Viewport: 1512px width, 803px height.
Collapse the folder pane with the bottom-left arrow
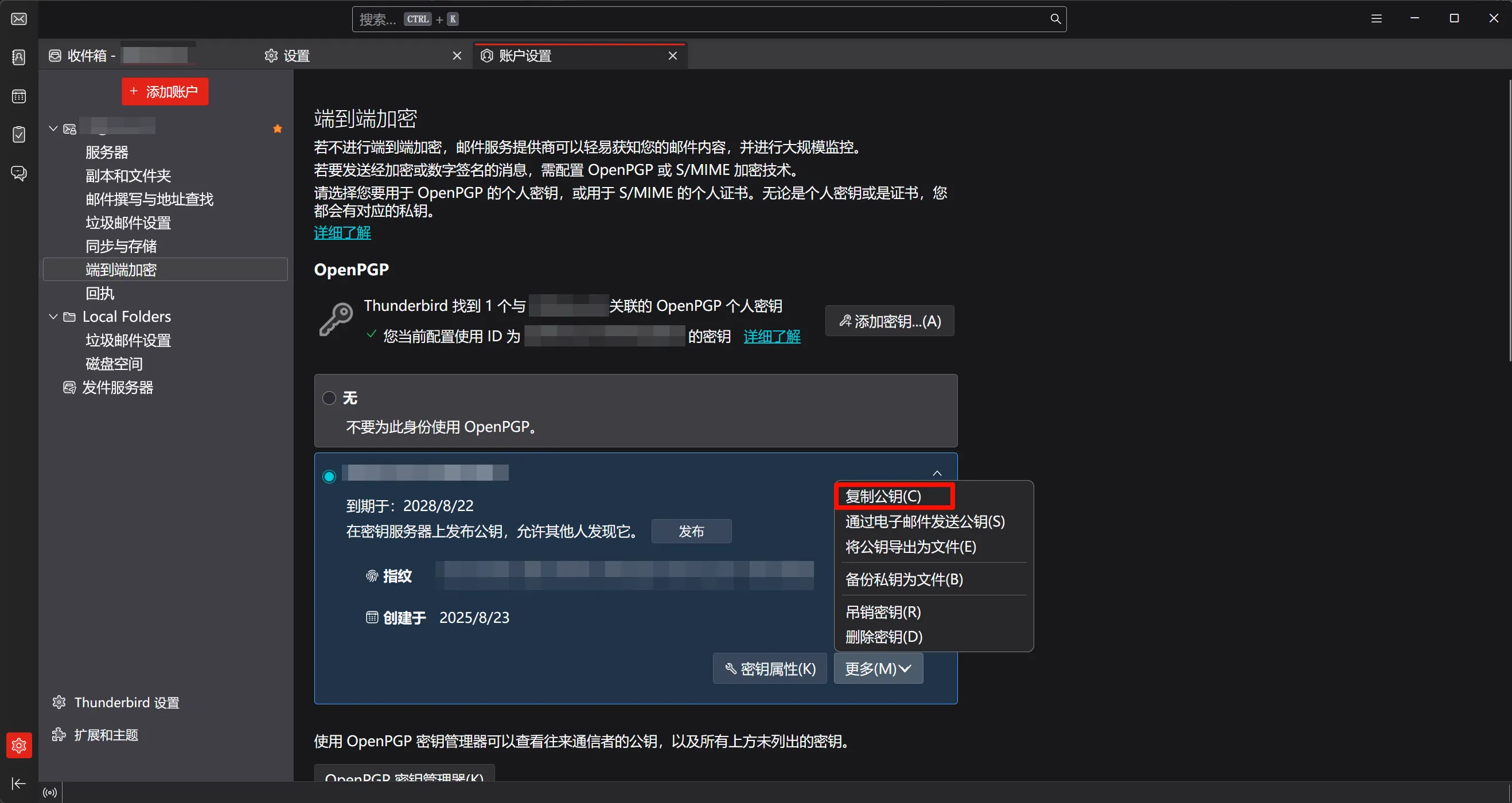click(x=18, y=783)
